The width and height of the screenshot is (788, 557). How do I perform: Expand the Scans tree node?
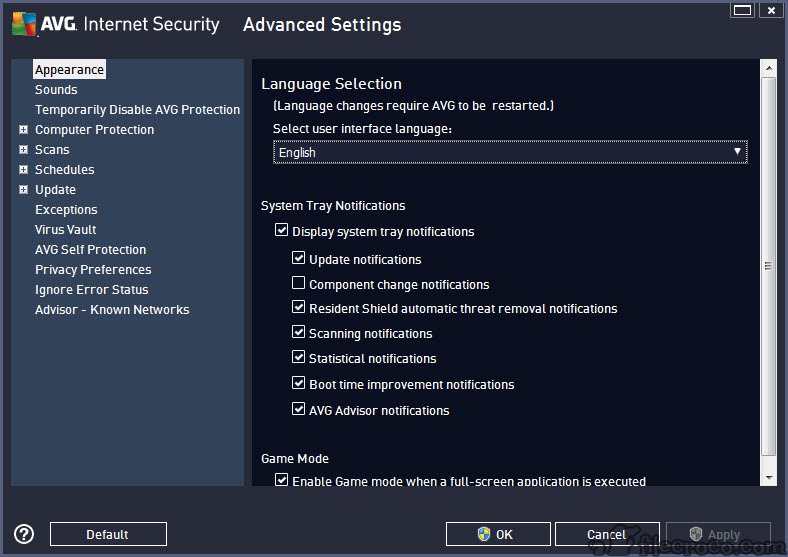click(23, 149)
